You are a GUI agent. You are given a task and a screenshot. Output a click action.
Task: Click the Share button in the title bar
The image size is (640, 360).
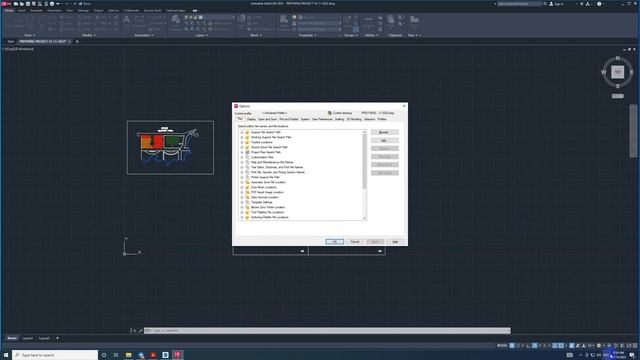click(85, 4)
